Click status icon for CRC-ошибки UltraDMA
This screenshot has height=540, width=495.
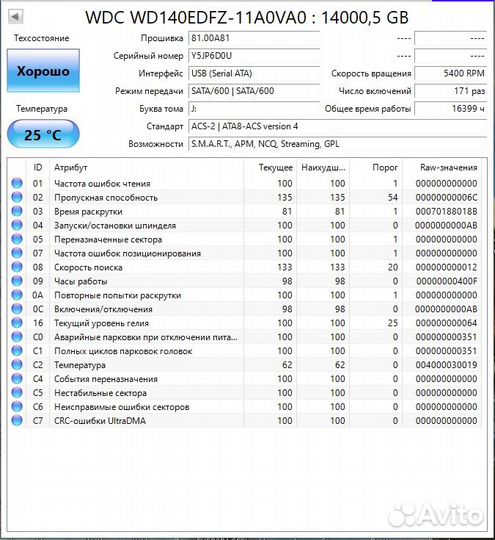tap(17, 420)
